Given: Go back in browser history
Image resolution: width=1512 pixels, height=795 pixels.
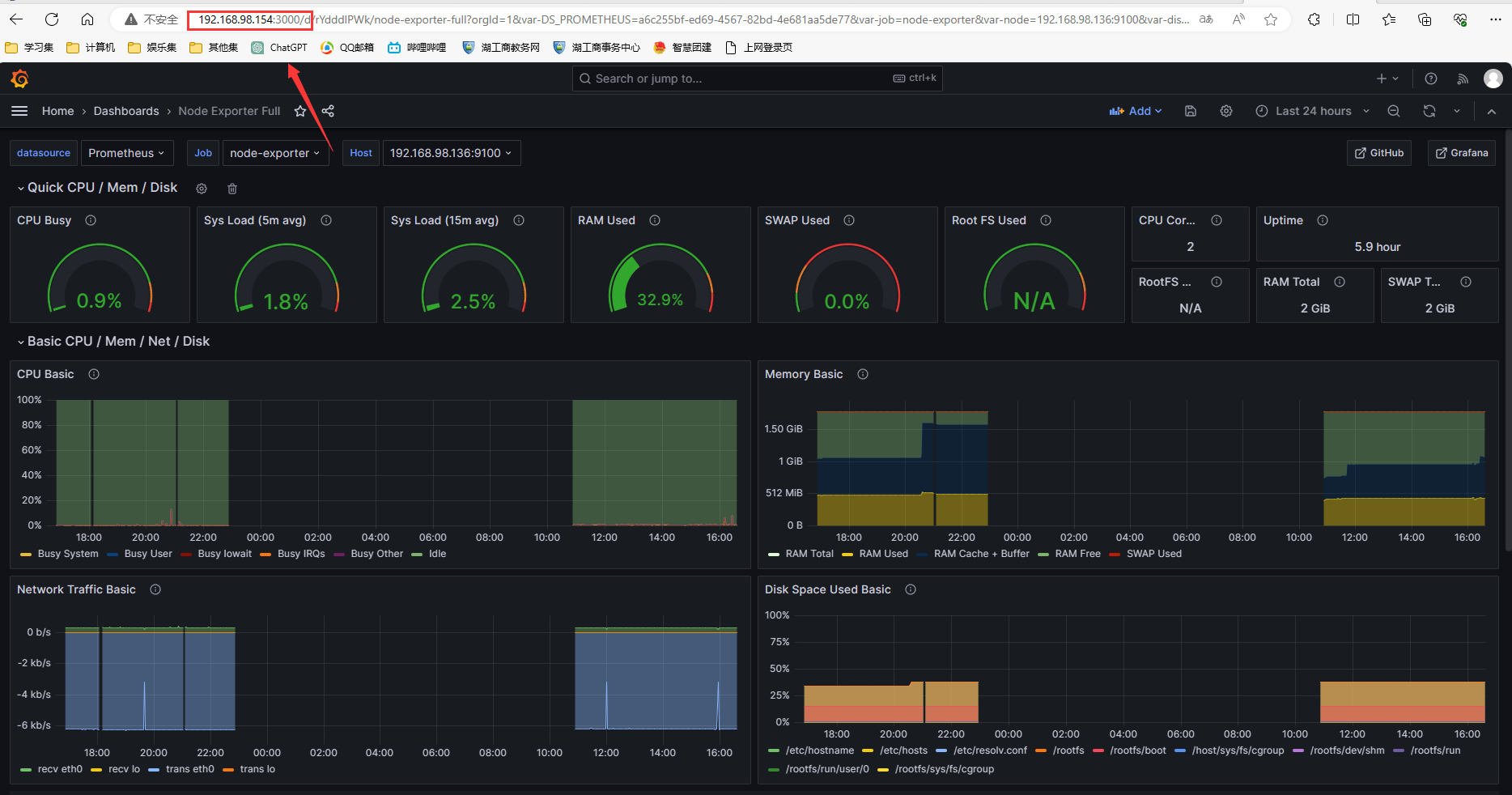Looking at the screenshot, I should point(16,19).
